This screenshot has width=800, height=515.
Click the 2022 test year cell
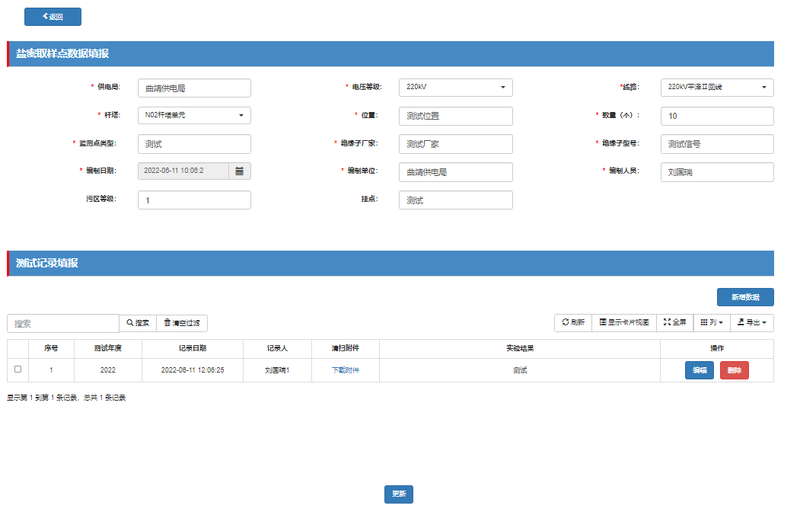(x=108, y=370)
